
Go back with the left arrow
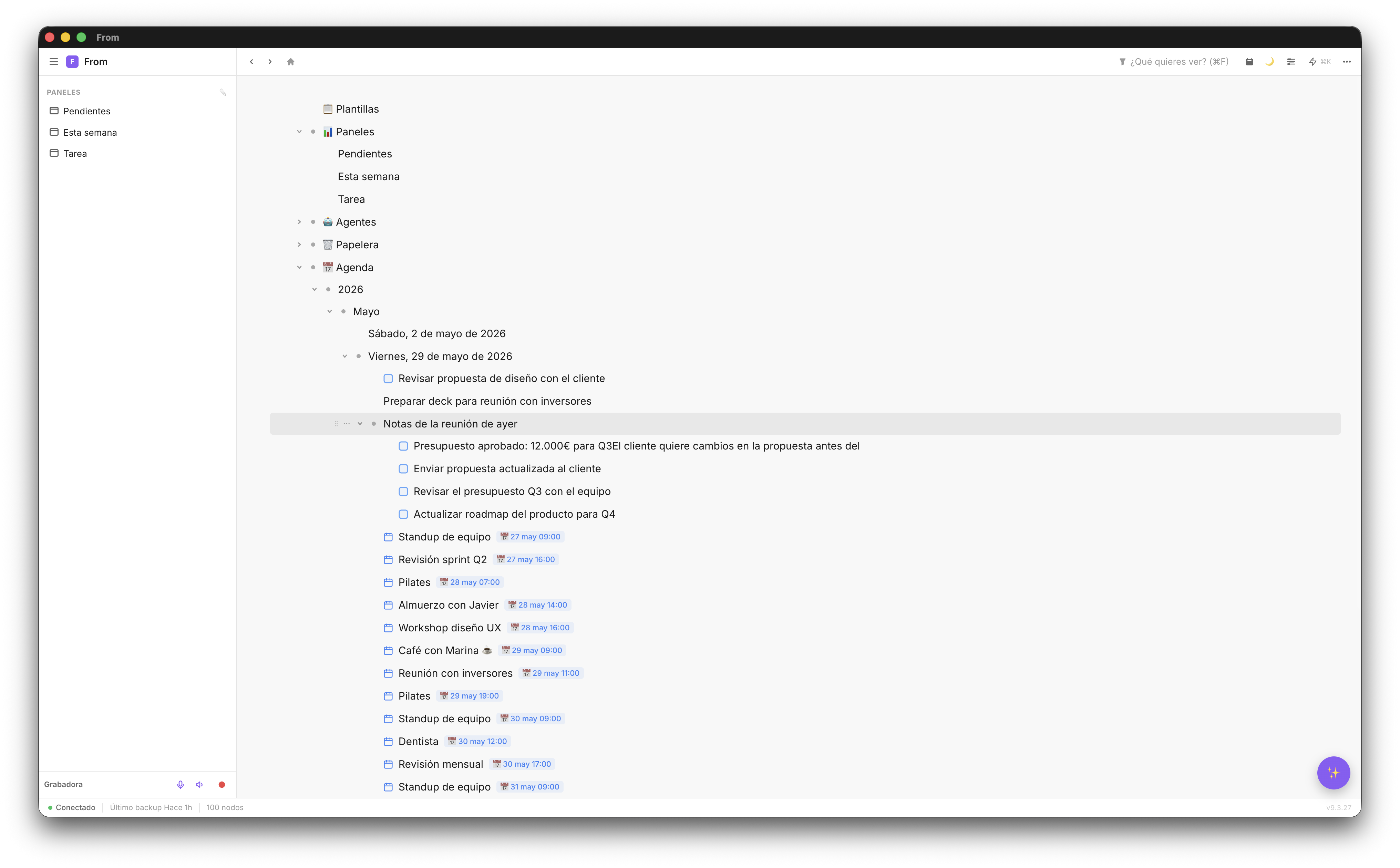point(251,61)
